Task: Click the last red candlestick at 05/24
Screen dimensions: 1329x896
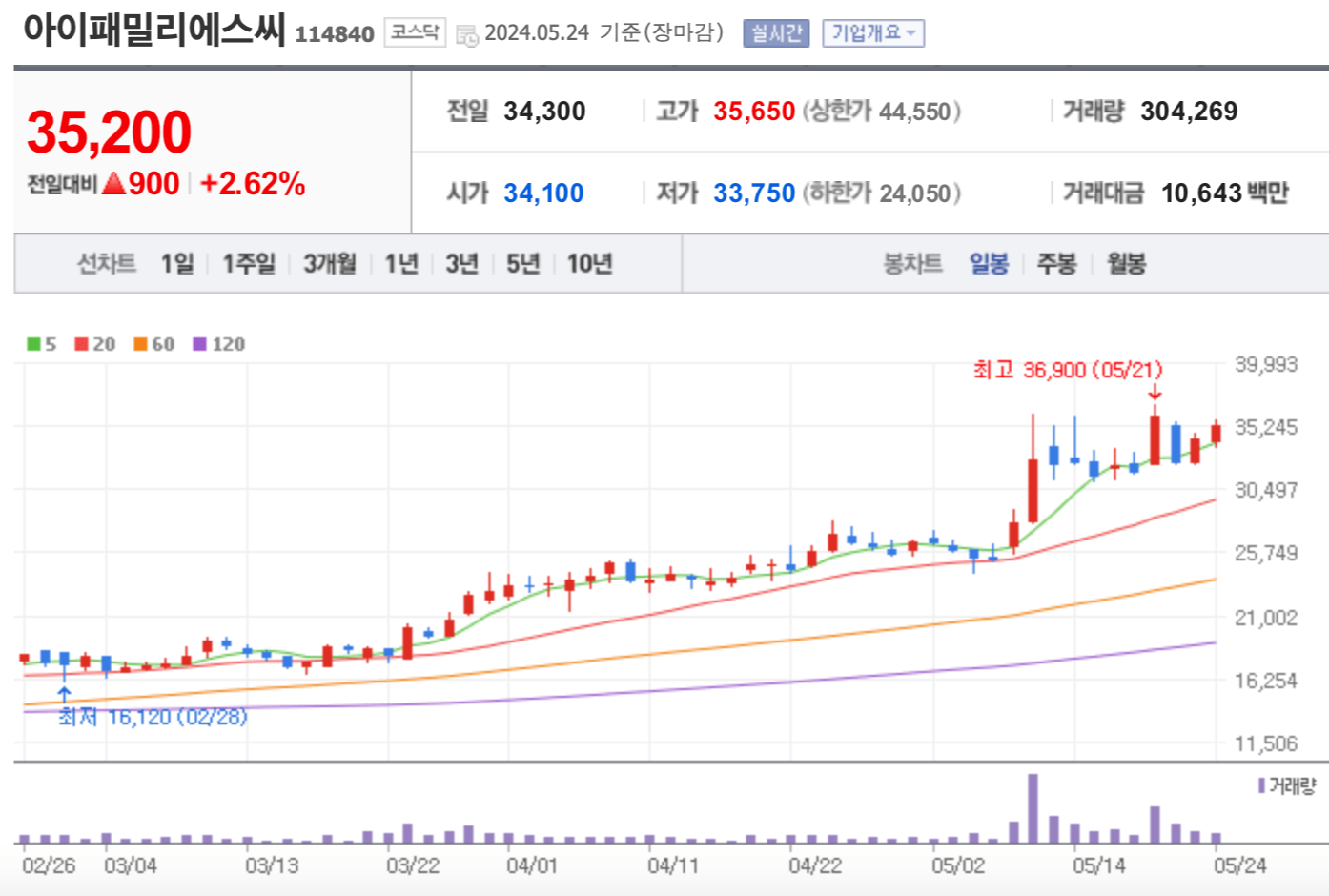Action: point(1216,434)
